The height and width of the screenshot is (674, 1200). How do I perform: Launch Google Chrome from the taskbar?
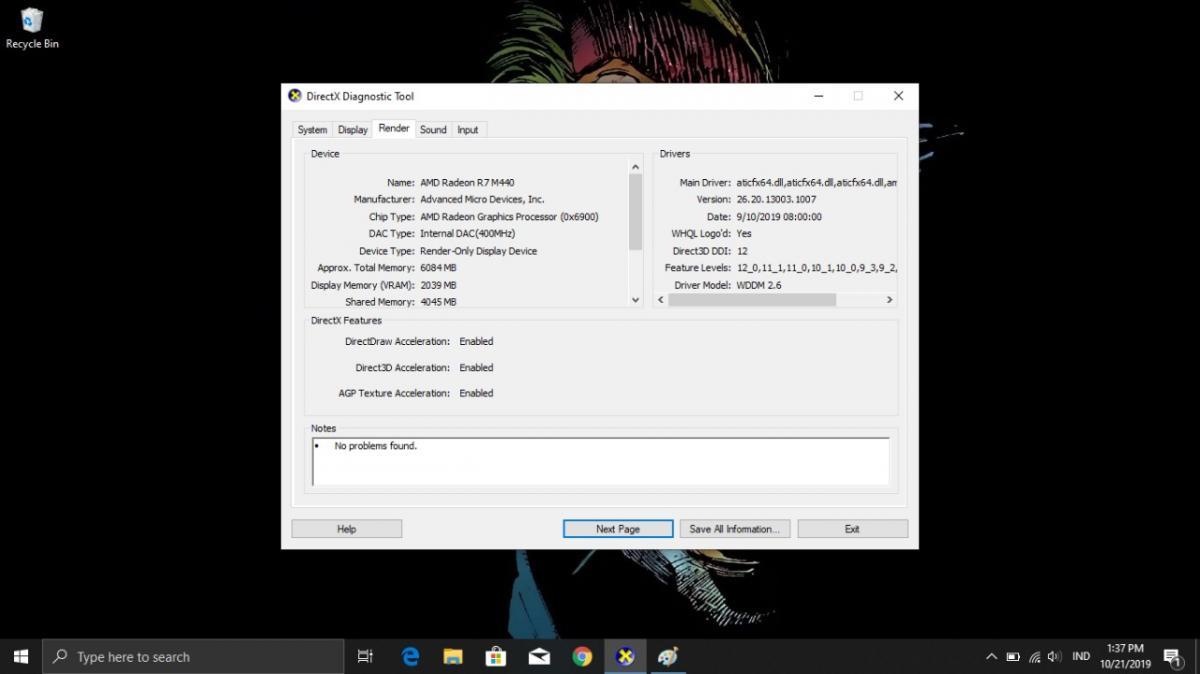coord(582,656)
